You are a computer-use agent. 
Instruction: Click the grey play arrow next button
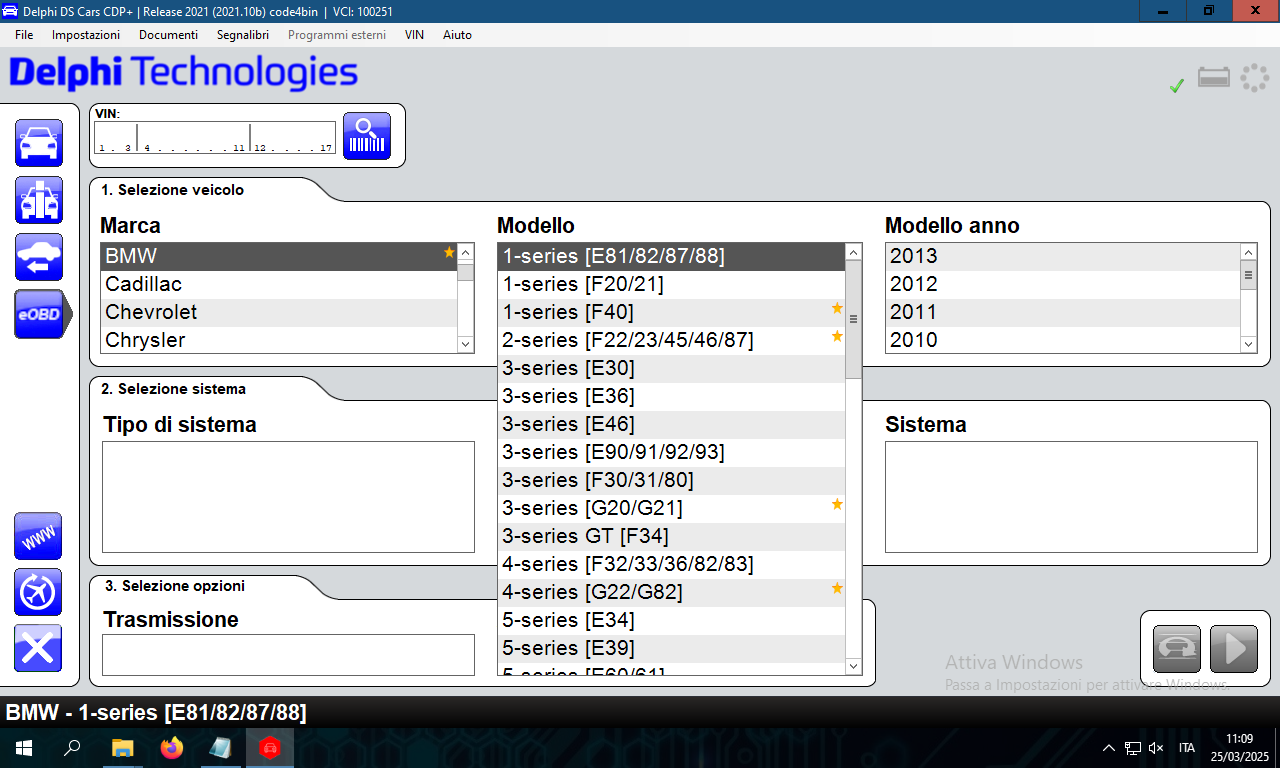(1234, 649)
